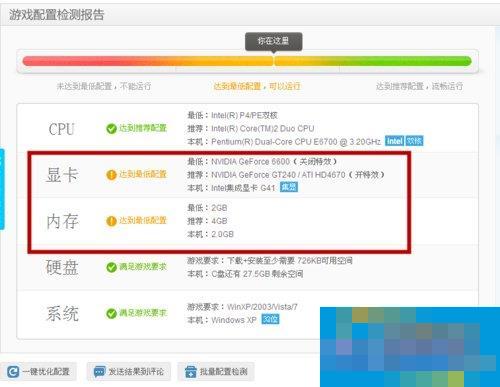Click the 游戏配置检测报告 title
The height and width of the screenshot is (387, 500).
click(57, 15)
